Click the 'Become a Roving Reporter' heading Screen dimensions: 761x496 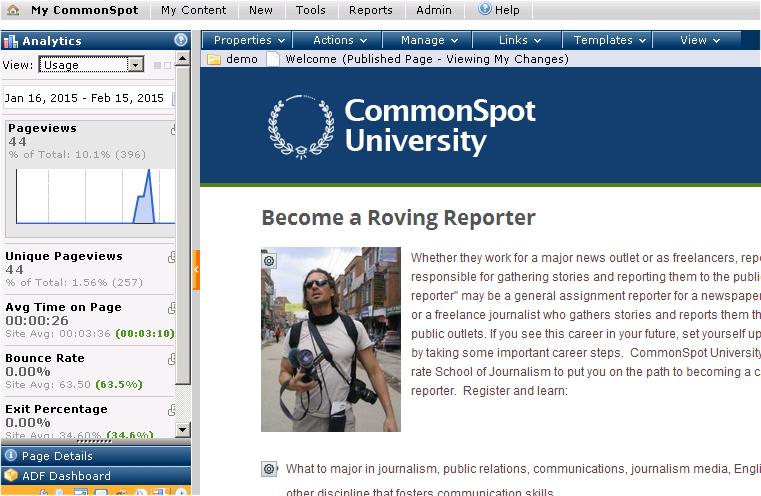tap(398, 217)
